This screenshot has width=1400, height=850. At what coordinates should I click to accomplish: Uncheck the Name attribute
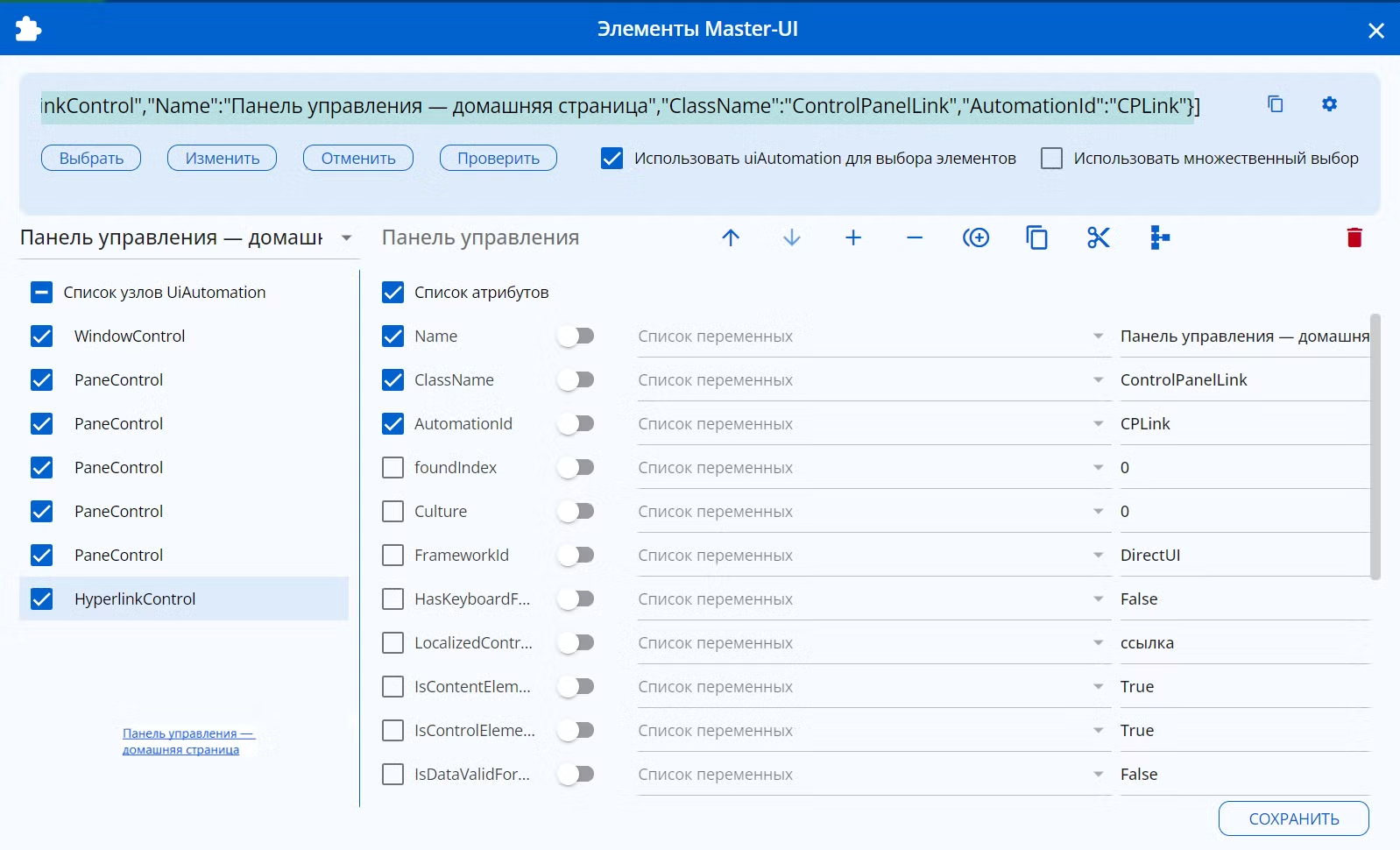(x=392, y=336)
